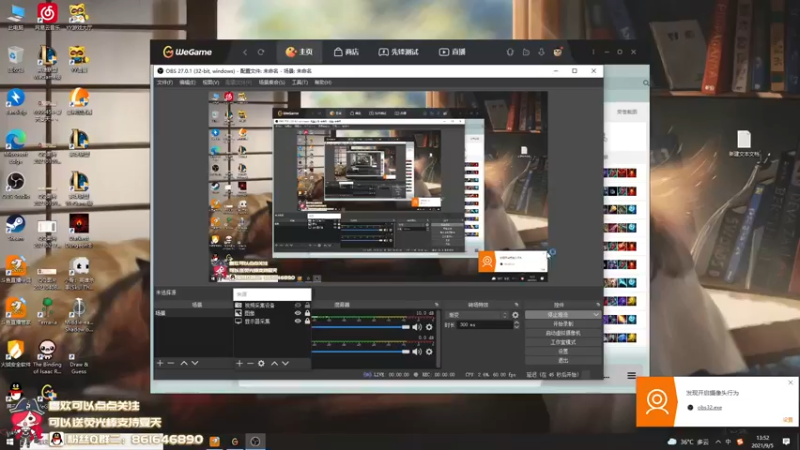Open the Steam desktop shortcut
Viewport: 800px width, 450px height.
pos(16,228)
